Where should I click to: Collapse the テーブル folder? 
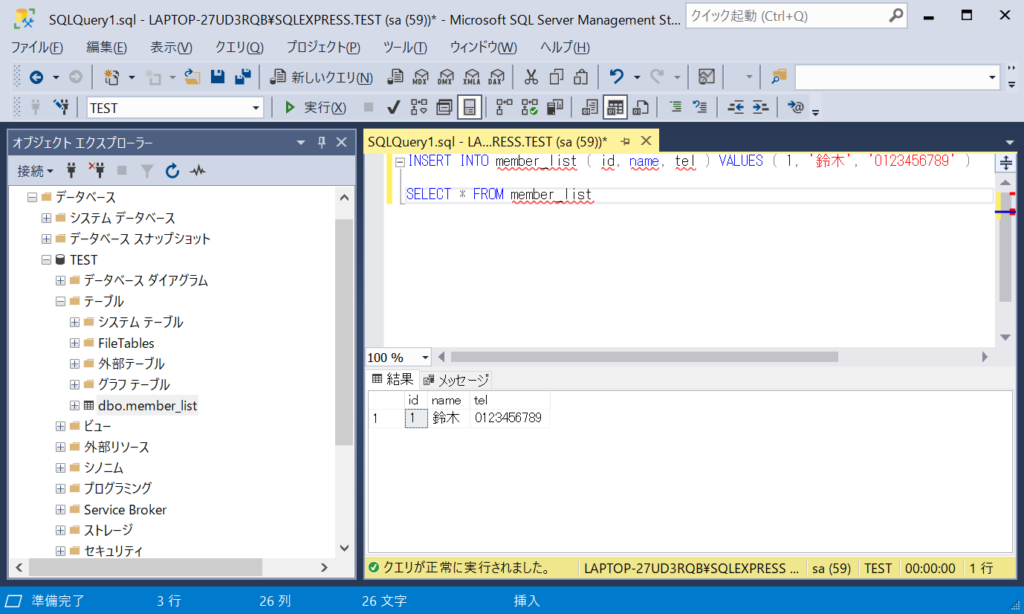pyautogui.click(x=60, y=301)
